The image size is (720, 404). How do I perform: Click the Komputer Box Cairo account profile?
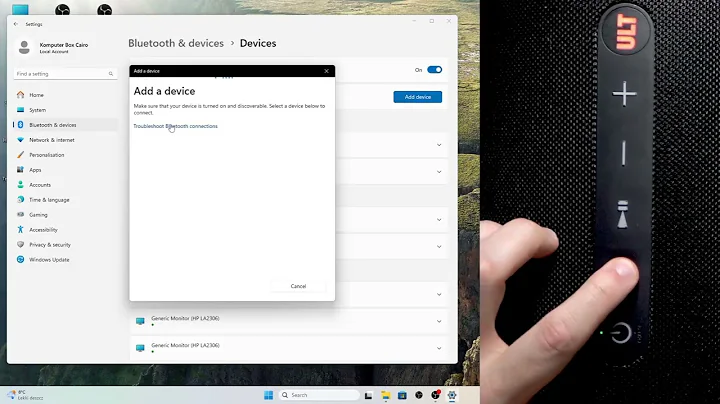point(53,48)
